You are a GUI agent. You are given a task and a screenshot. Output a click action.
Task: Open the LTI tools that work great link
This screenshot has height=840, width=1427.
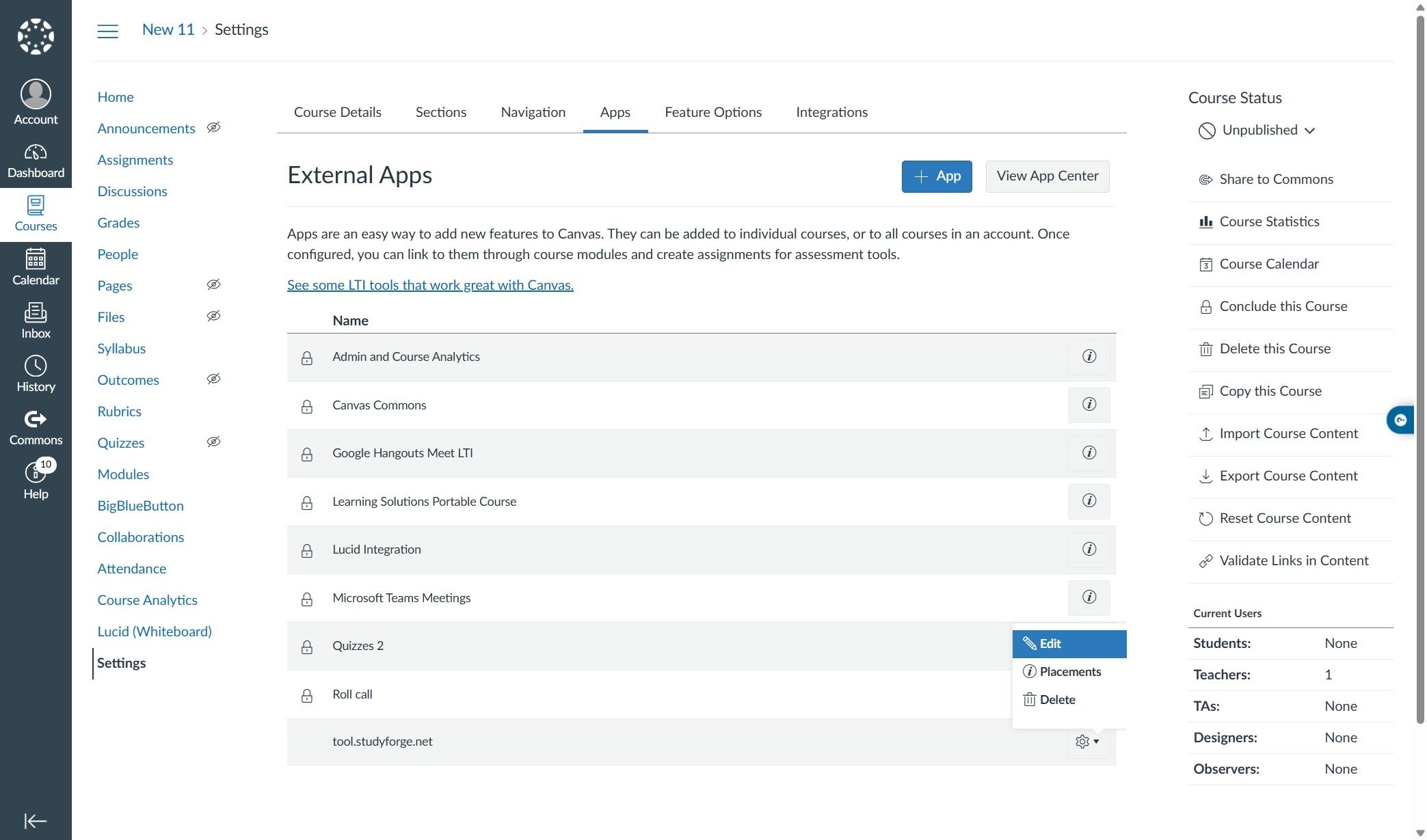click(x=430, y=285)
